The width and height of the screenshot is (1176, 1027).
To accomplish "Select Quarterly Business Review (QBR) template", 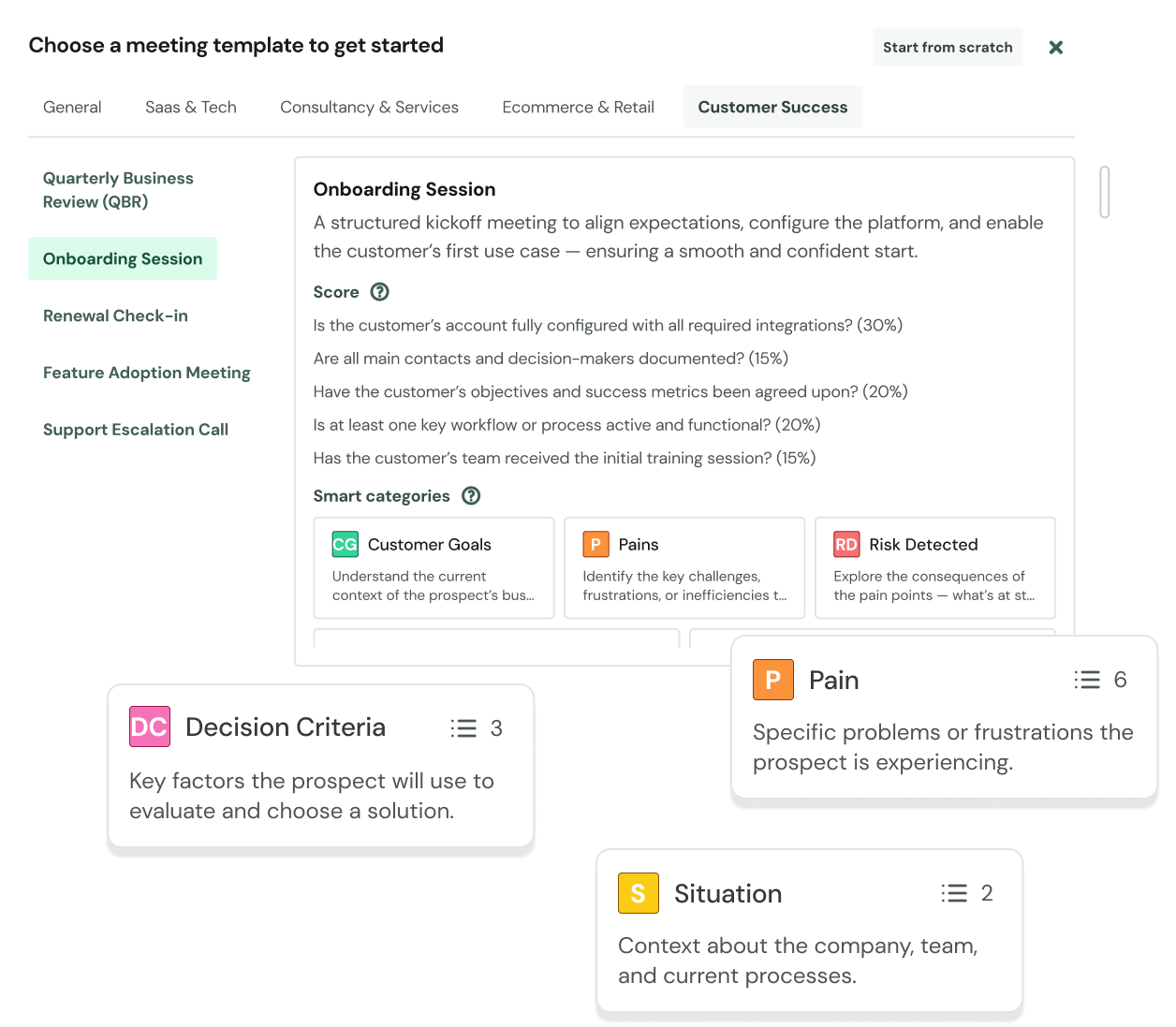I will tap(118, 190).
